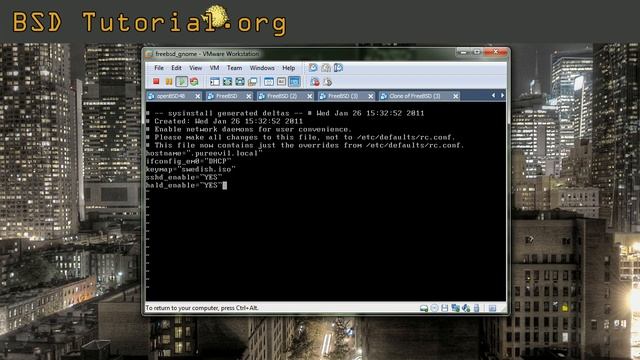Click the hostname line in the console
The width and height of the screenshot is (640, 360).
pos(204,153)
